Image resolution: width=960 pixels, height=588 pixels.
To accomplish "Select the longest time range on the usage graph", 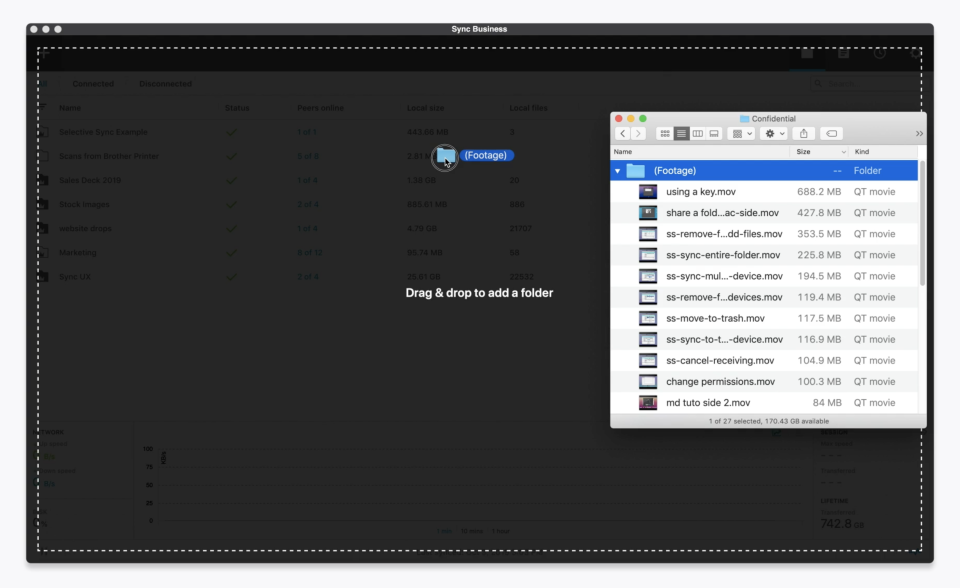I will coord(501,531).
